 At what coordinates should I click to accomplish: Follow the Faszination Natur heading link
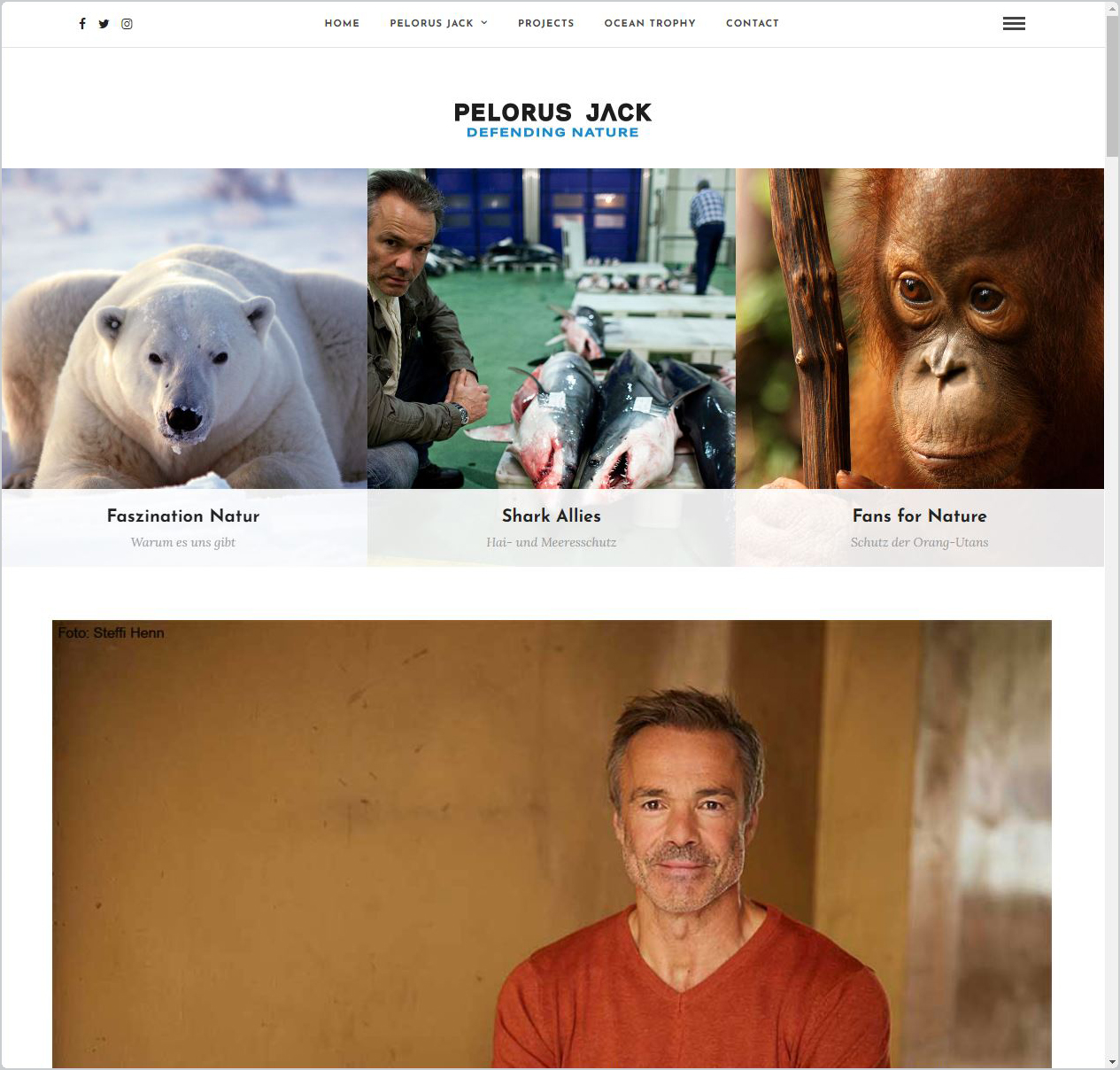pos(183,516)
